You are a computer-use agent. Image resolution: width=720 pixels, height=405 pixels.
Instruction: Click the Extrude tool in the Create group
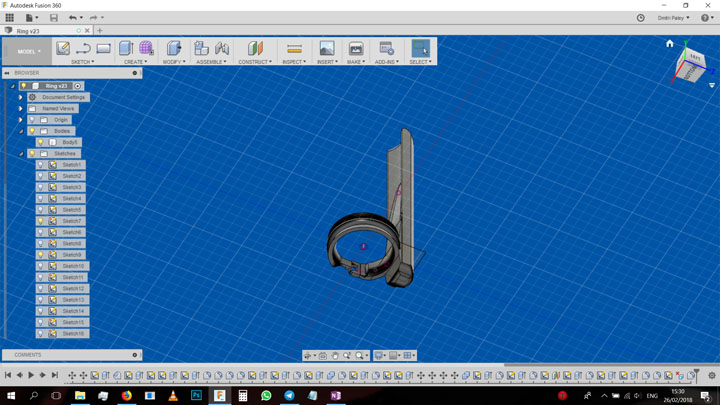click(126, 48)
